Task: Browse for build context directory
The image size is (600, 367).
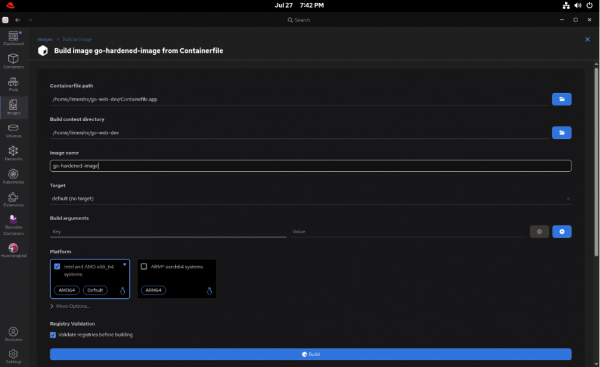Action: (561, 132)
